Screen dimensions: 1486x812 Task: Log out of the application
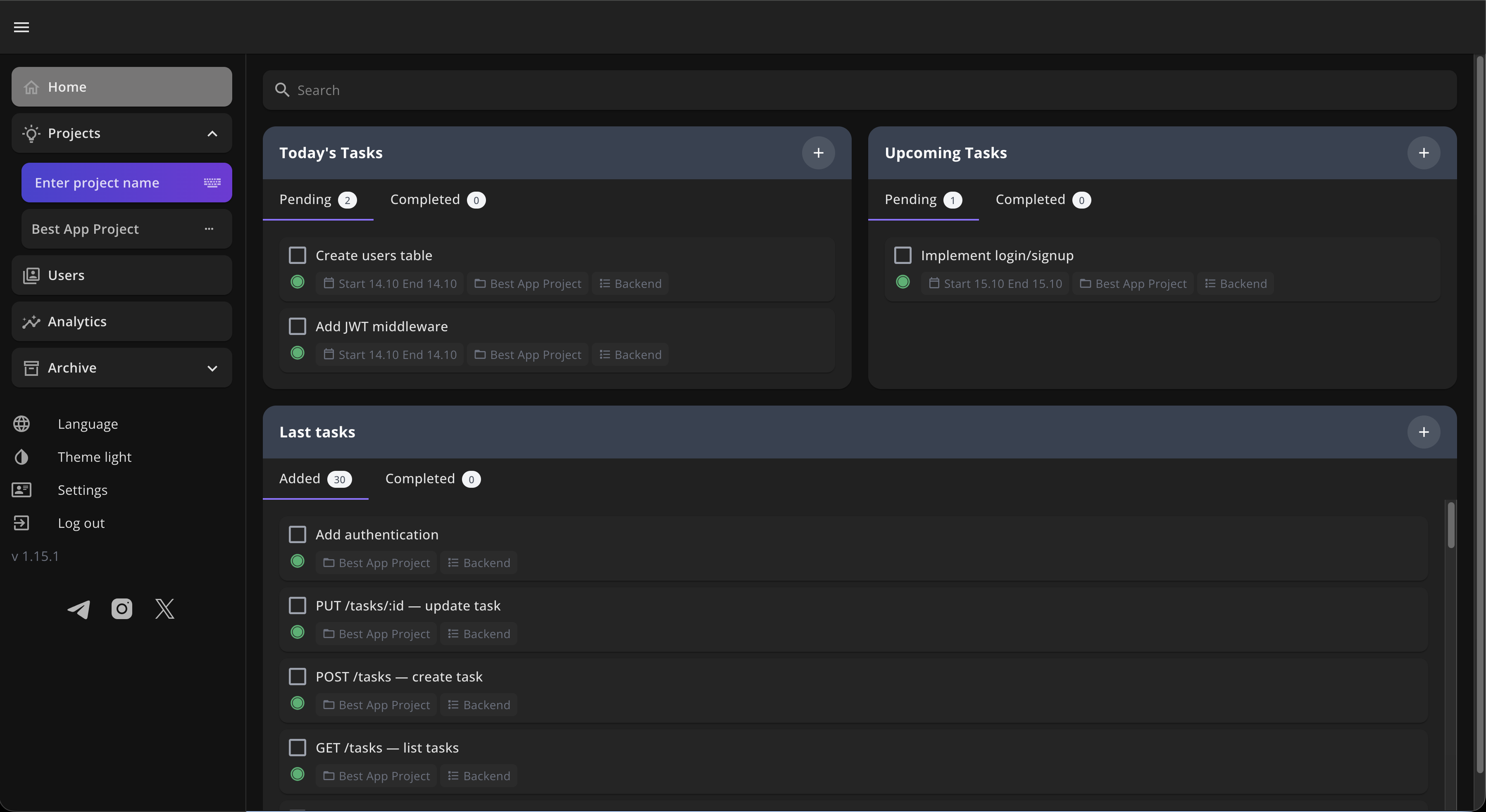(x=81, y=523)
